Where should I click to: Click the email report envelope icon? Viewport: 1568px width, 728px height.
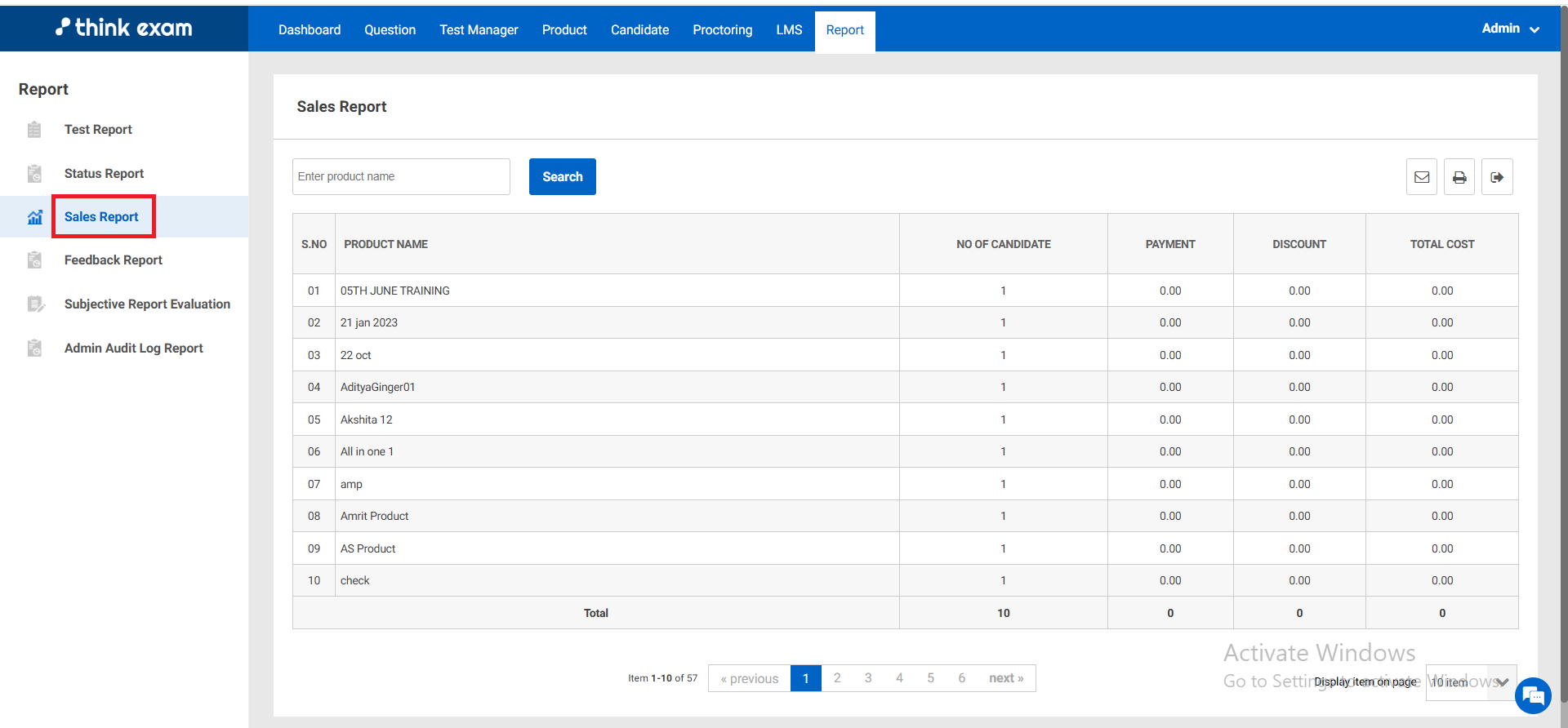point(1421,177)
